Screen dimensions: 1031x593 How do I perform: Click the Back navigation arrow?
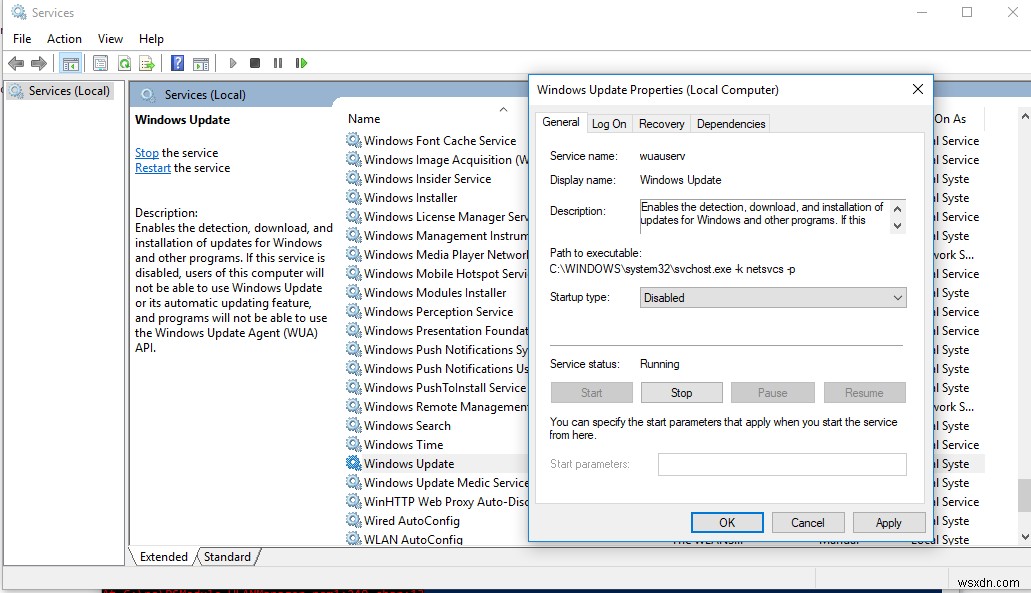click(16, 63)
